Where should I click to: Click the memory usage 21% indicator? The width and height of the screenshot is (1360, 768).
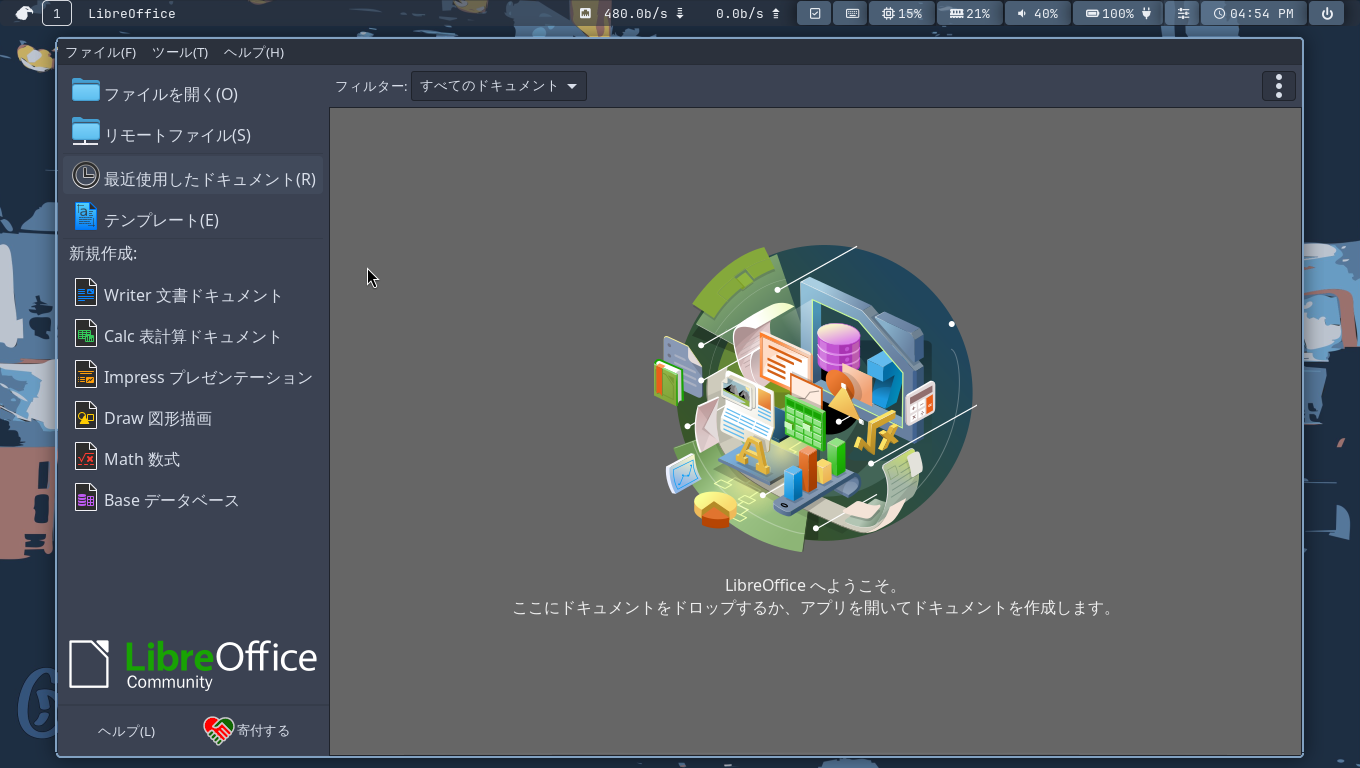point(970,14)
